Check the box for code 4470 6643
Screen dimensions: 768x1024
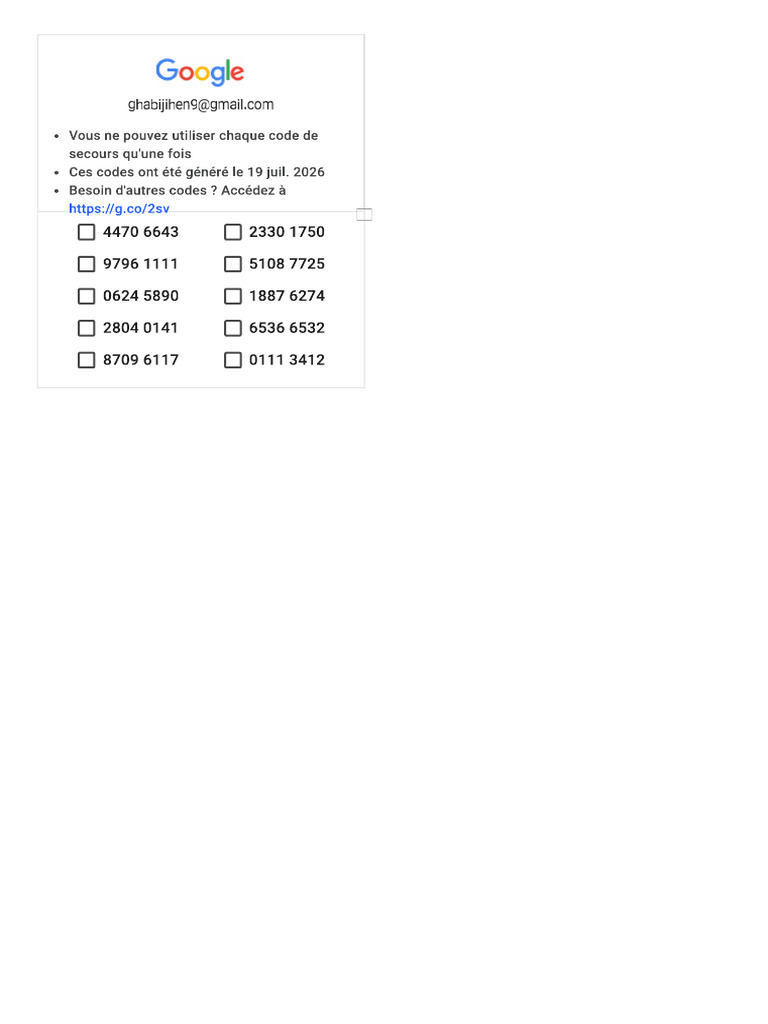click(86, 232)
